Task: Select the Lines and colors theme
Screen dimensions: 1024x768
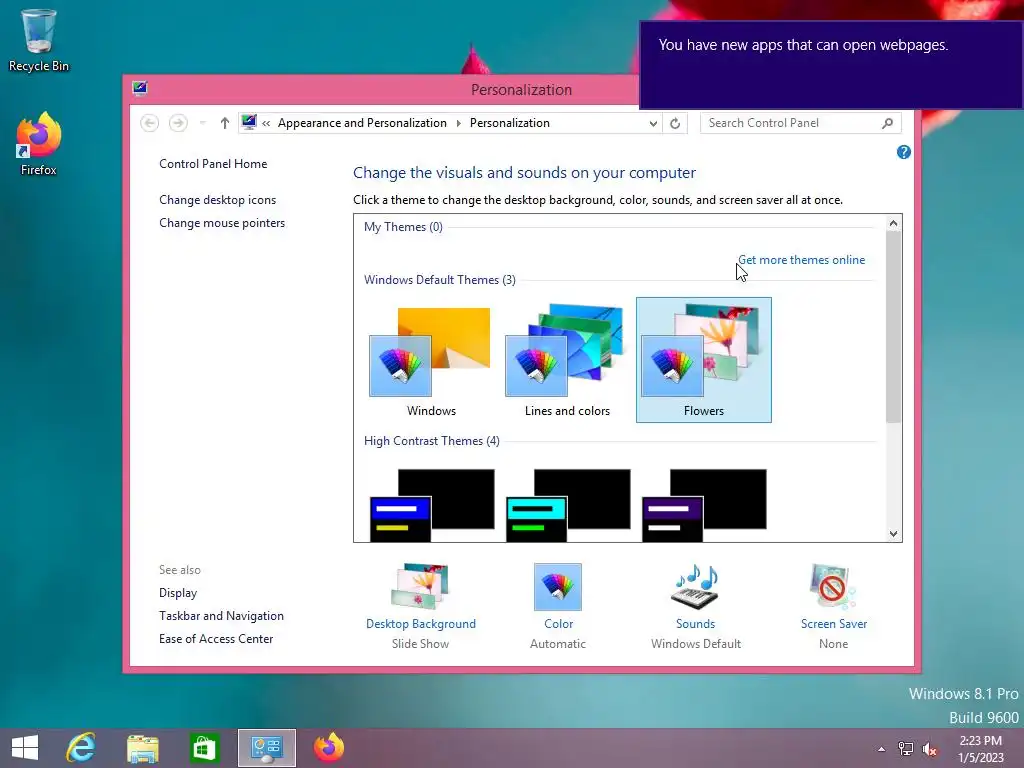Action: tap(567, 360)
